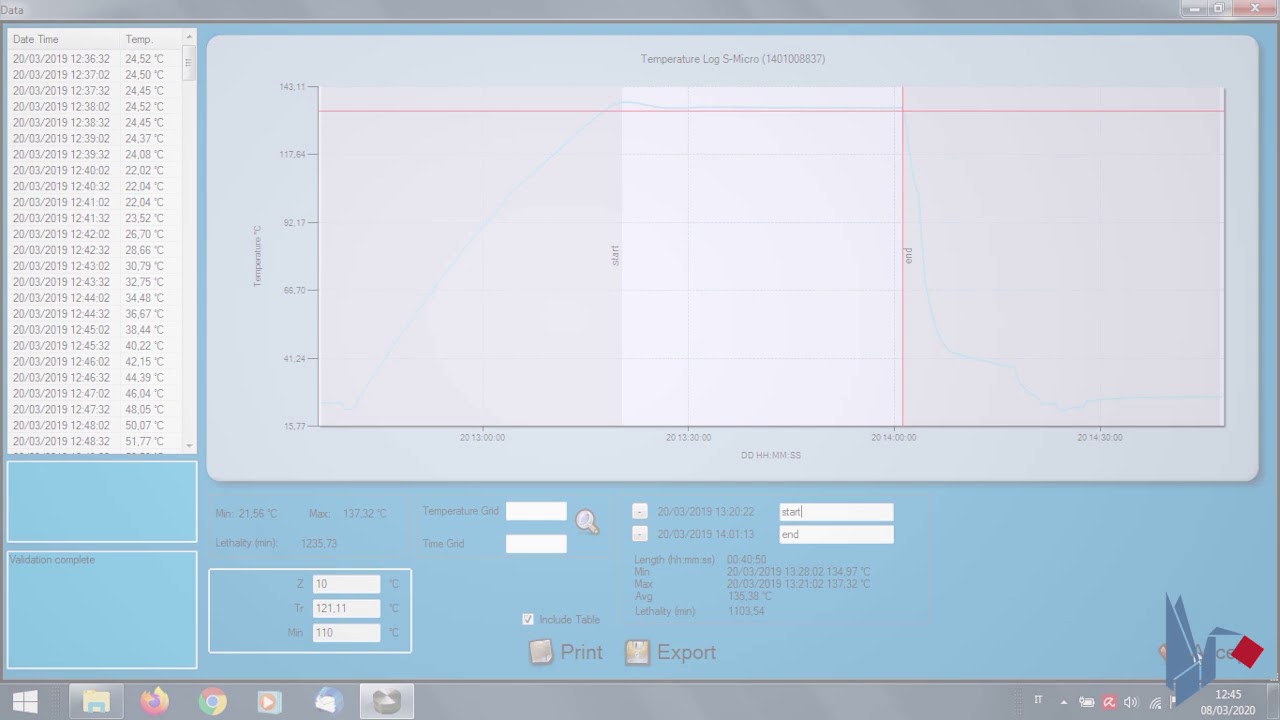The height and width of the screenshot is (720, 1280).
Task: Click the Time Grid input field
Action: (x=536, y=544)
